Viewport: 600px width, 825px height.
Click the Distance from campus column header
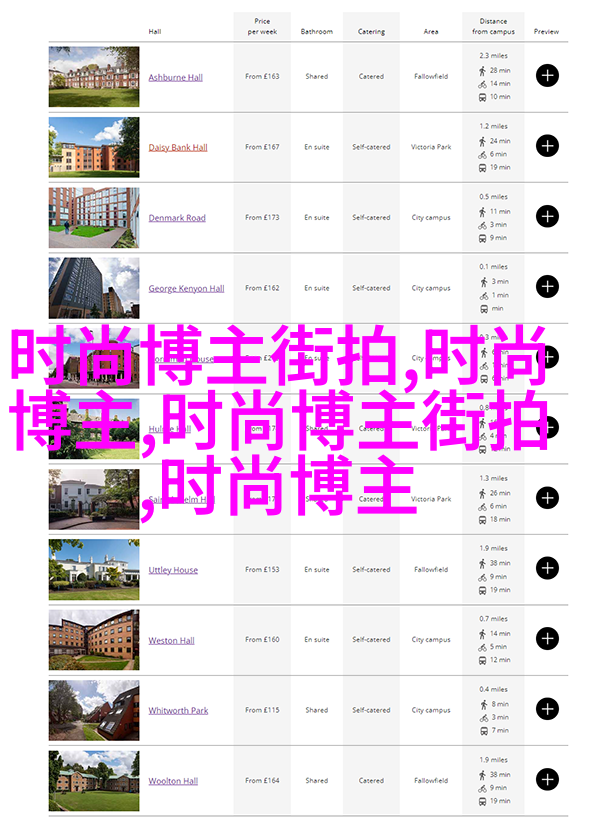point(493,26)
